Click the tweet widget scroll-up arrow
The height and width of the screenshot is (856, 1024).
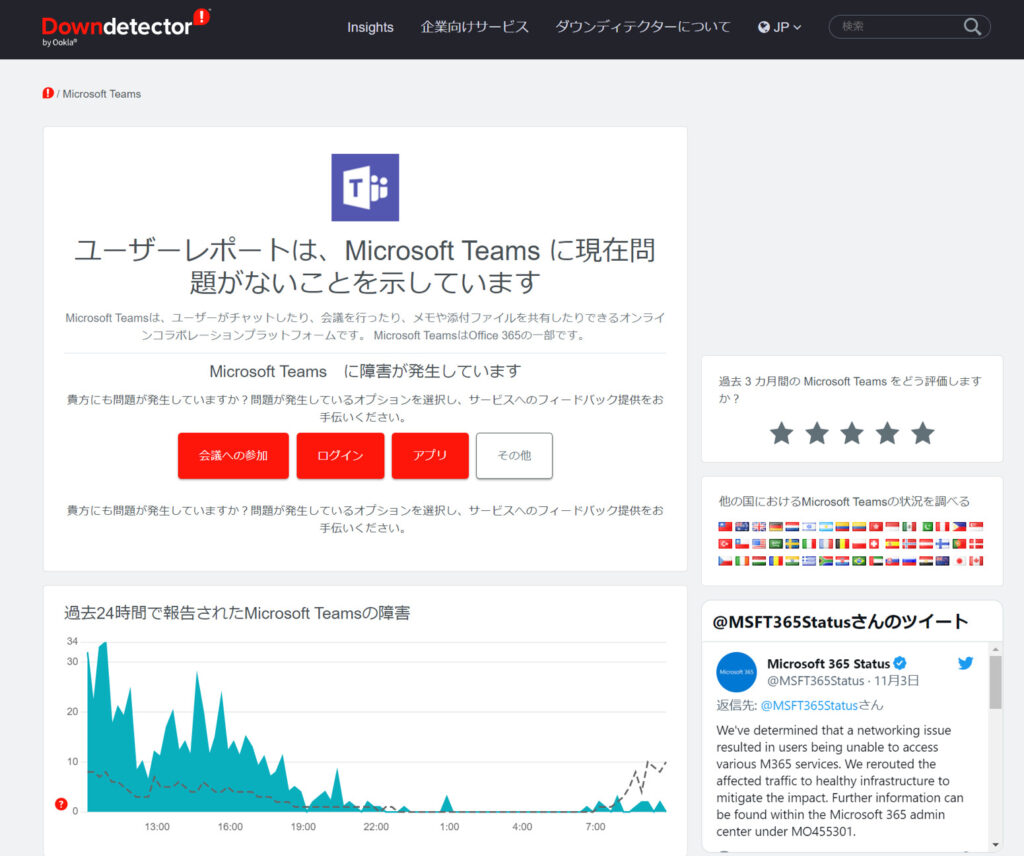[x=995, y=650]
